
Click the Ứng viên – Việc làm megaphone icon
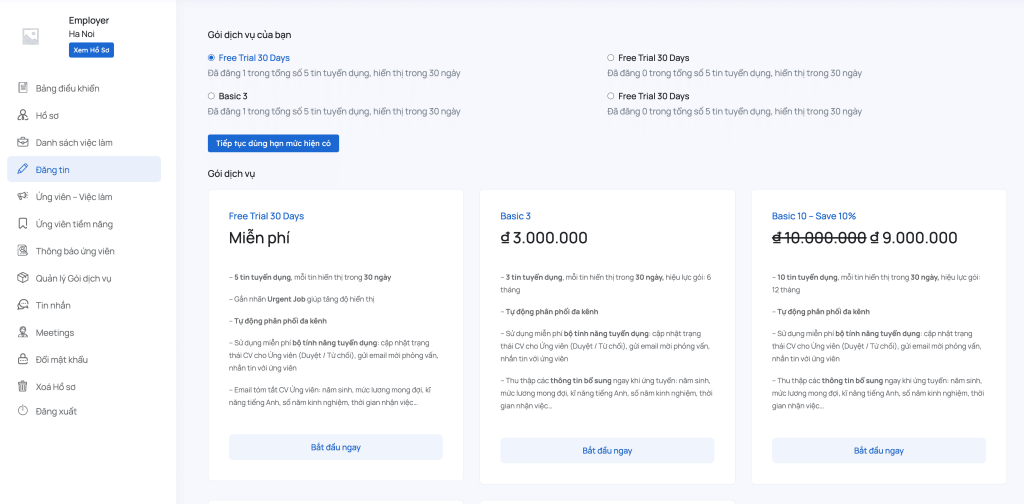23,197
